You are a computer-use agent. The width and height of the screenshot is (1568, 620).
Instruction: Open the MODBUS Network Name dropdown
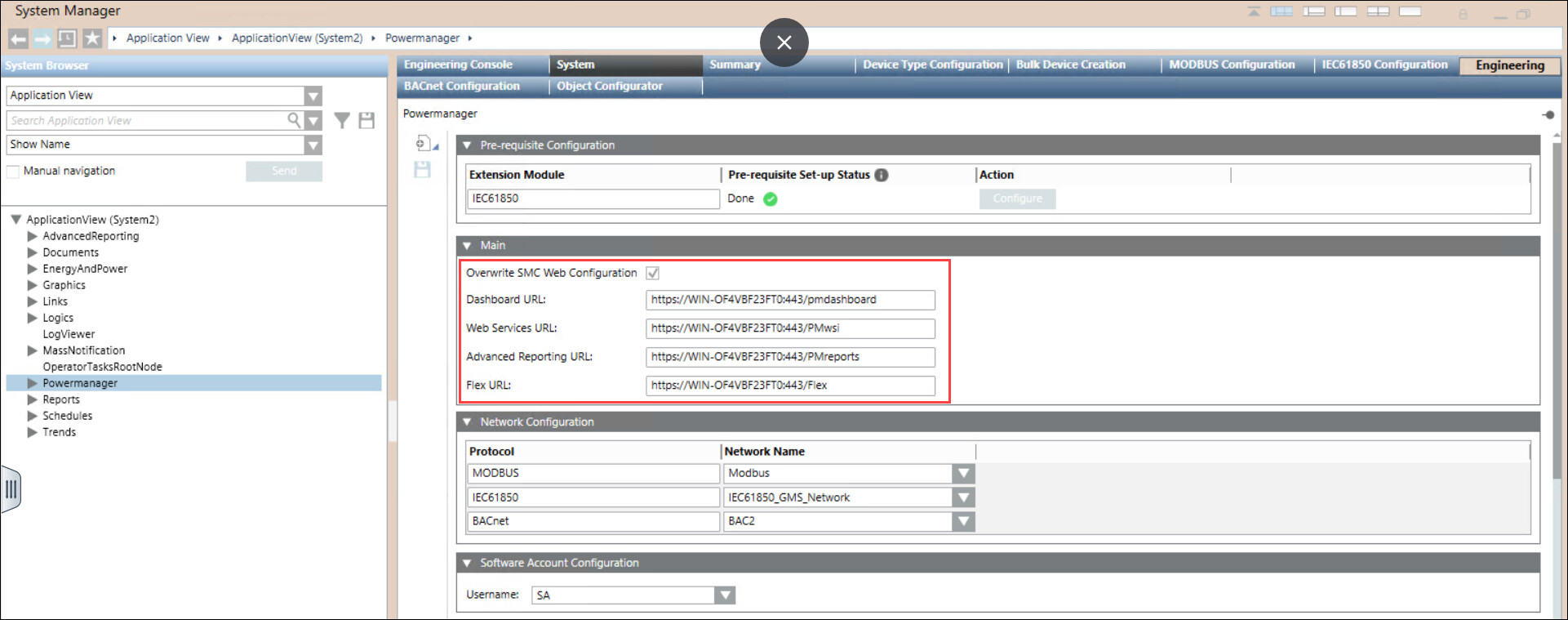point(963,474)
